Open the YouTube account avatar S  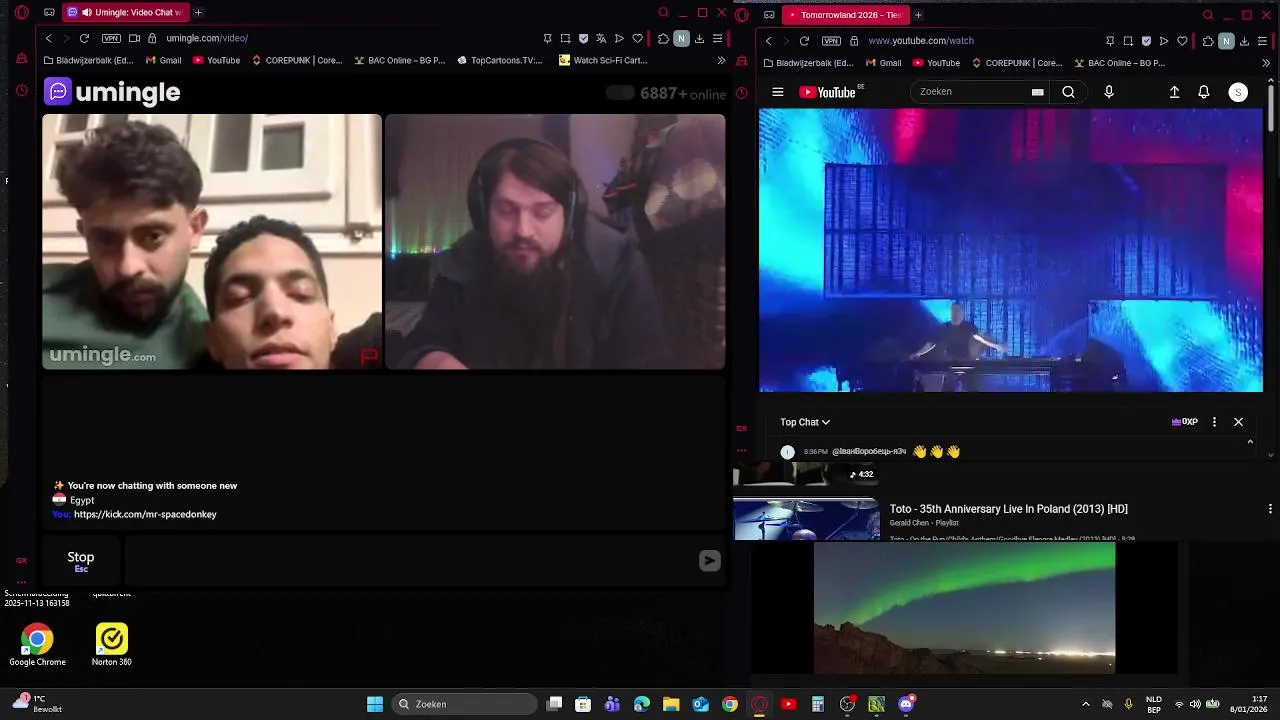point(1238,92)
